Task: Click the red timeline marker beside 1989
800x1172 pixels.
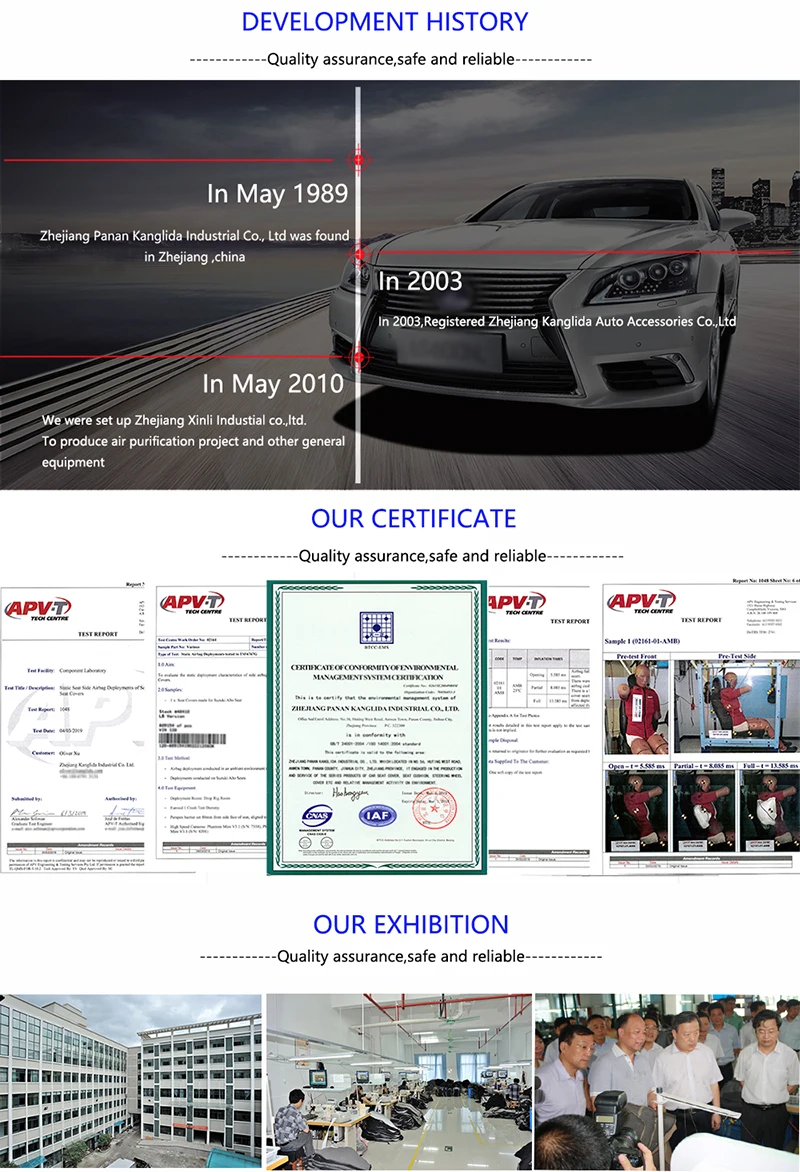Action: (x=358, y=159)
